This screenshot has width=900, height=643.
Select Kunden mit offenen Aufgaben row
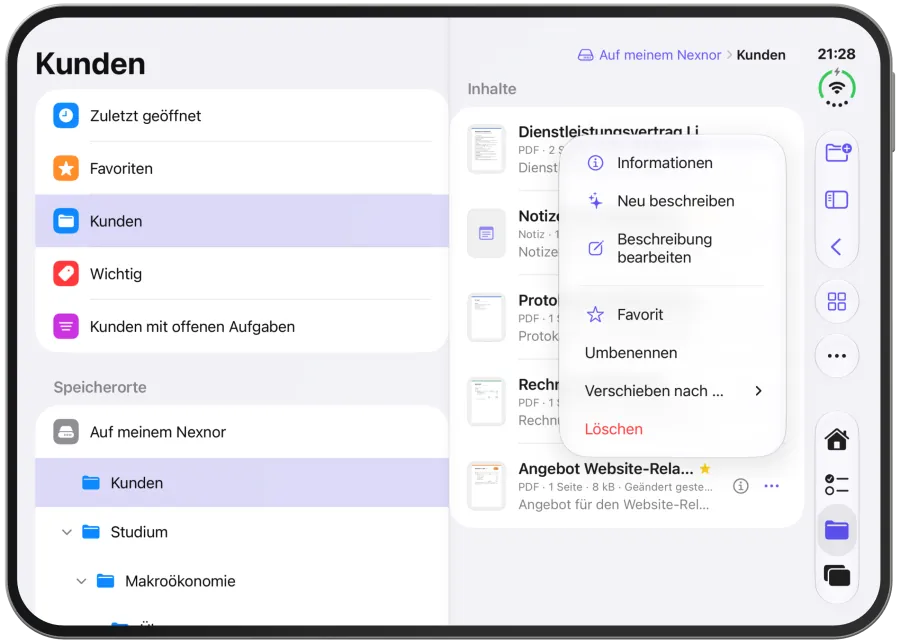click(242, 327)
